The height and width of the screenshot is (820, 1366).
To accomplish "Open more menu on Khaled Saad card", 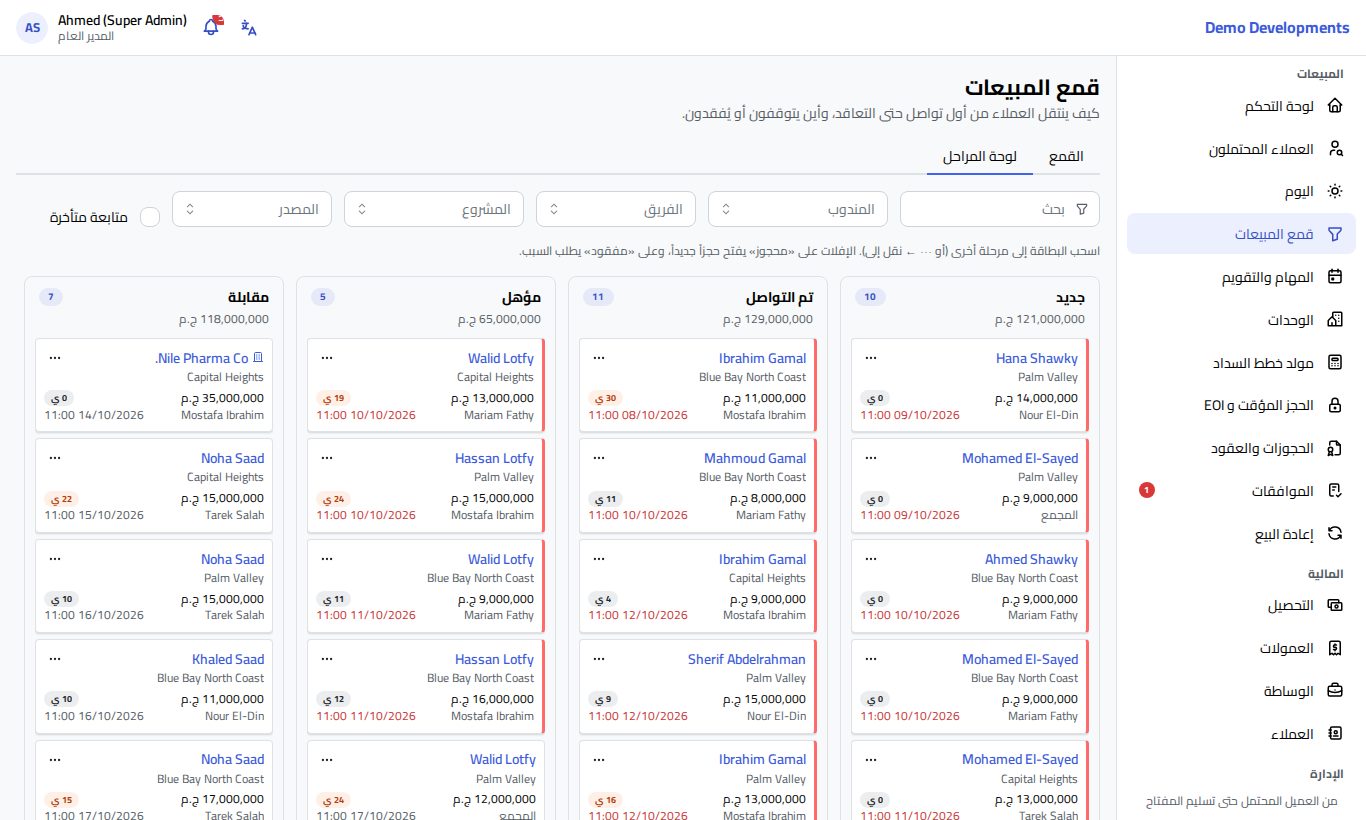I will coord(54,658).
